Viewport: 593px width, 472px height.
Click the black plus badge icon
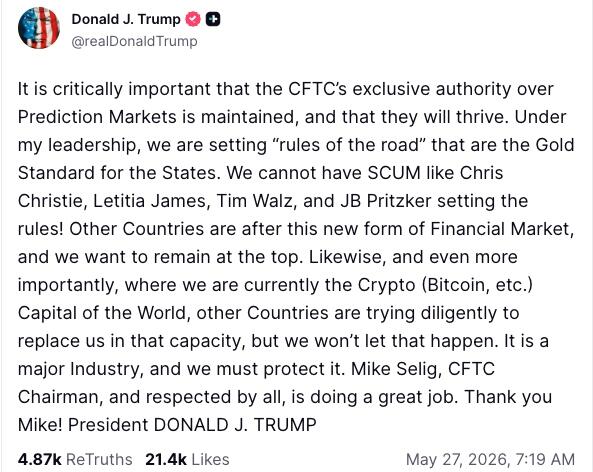213,19
